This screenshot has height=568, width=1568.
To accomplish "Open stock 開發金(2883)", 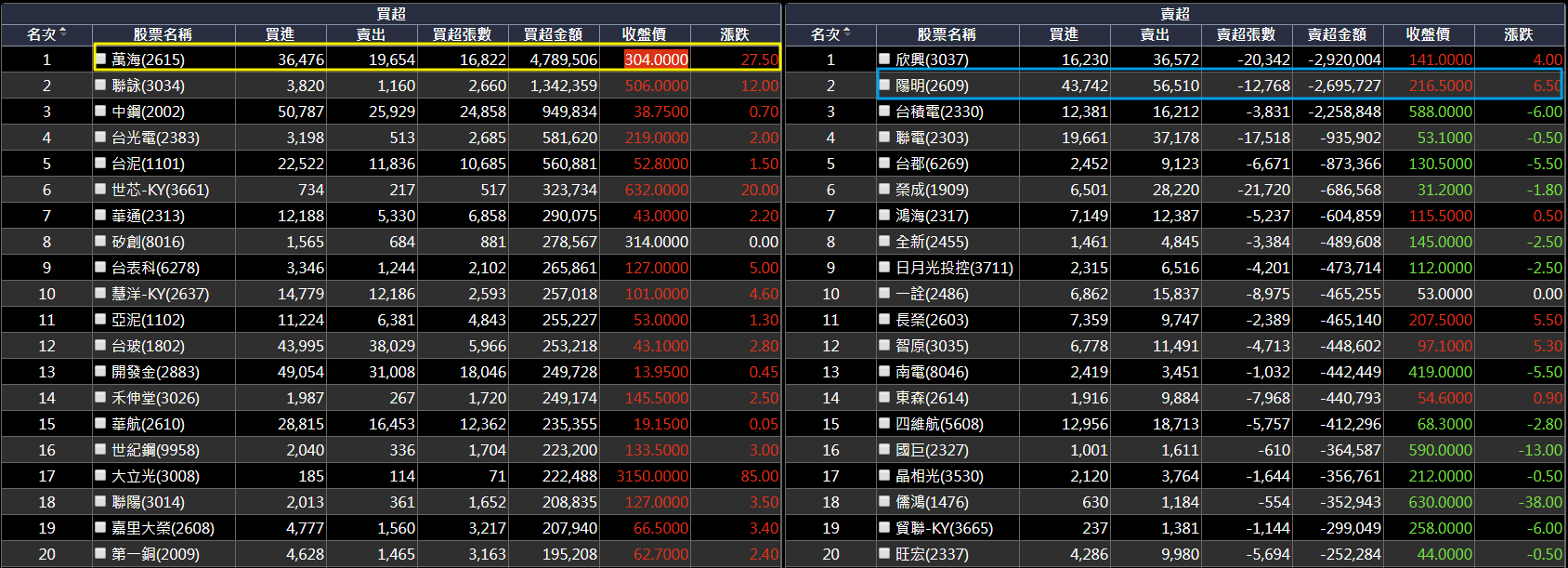I will [155, 372].
